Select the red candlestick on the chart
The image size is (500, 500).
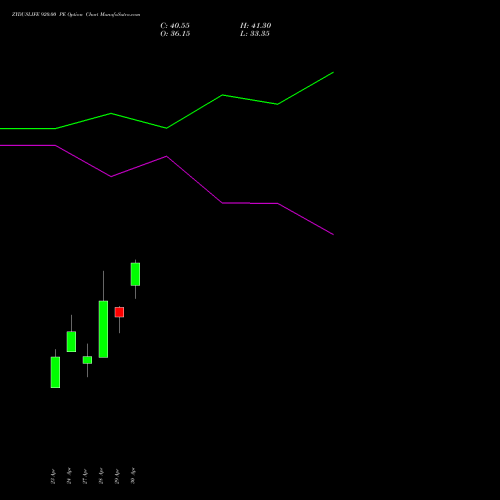(119, 312)
